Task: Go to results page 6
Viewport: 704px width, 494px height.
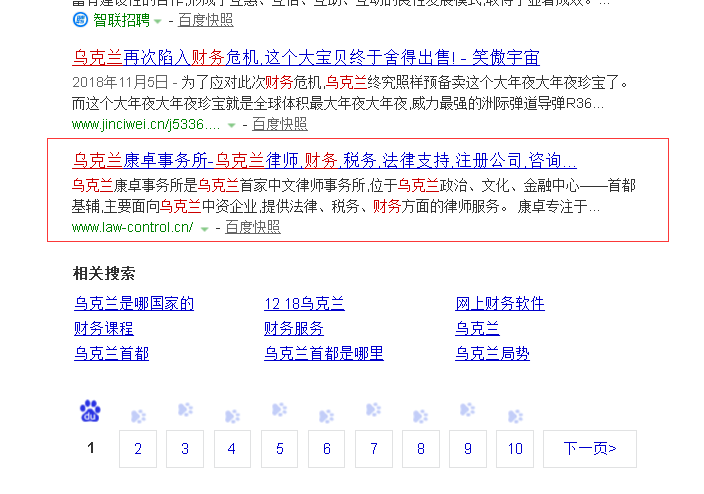Action: [x=326, y=449]
